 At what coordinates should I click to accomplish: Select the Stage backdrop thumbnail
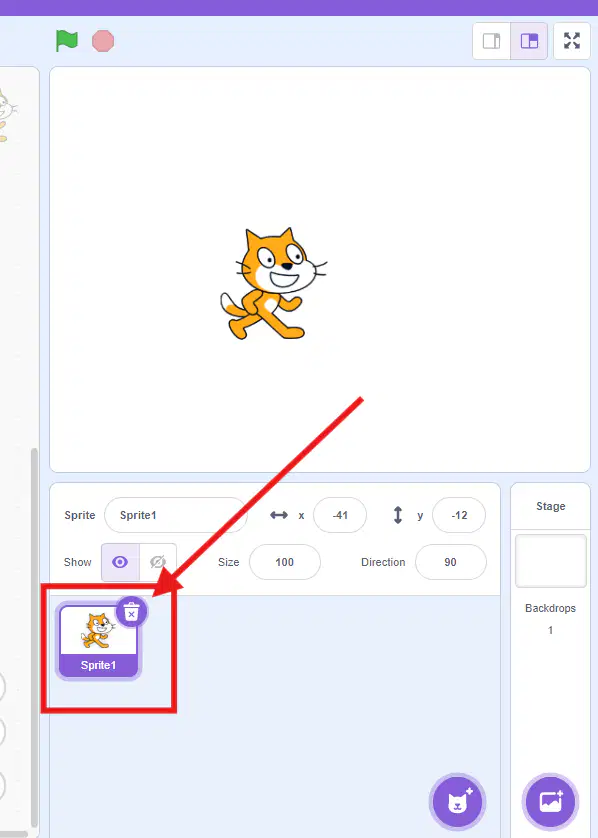pos(550,561)
